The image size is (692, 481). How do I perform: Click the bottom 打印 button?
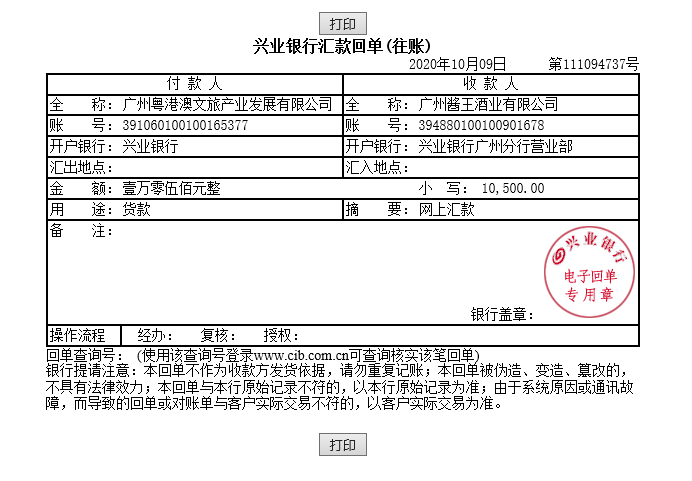[x=343, y=445]
